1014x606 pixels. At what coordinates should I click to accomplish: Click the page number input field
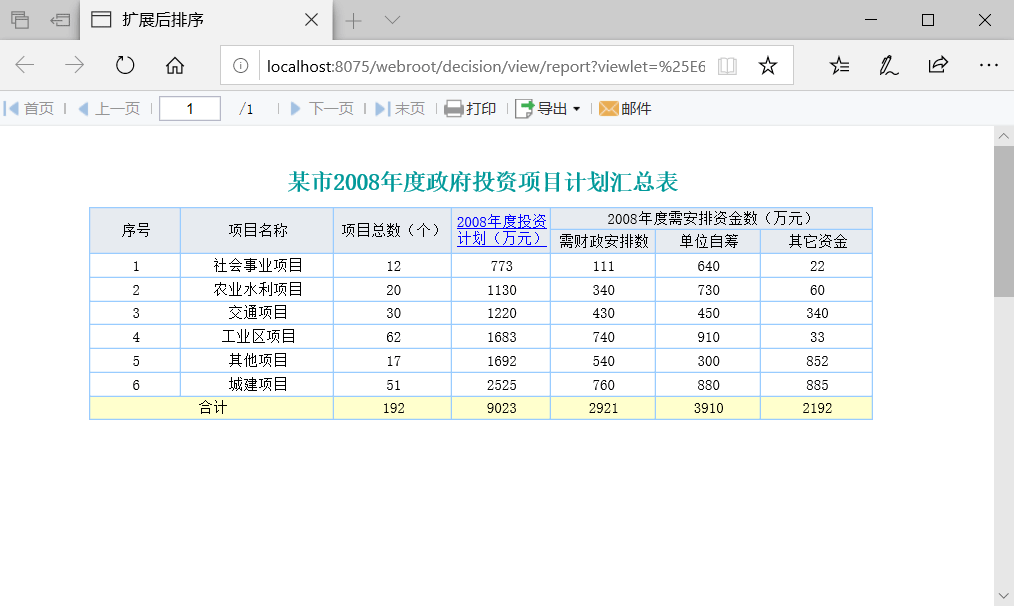pyautogui.click(x=189, y=109)
